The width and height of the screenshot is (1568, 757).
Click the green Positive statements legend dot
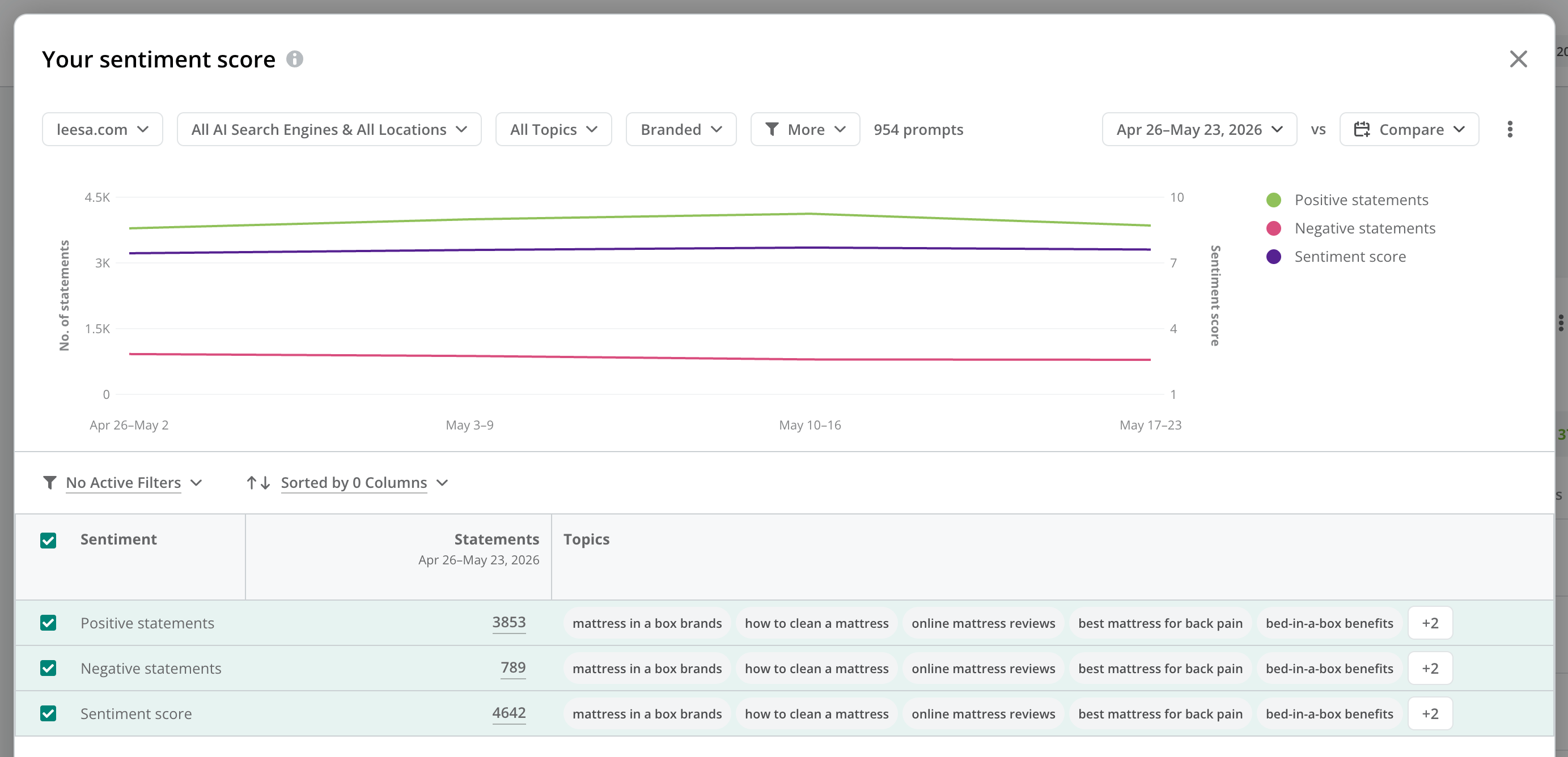click(1273, 200)
